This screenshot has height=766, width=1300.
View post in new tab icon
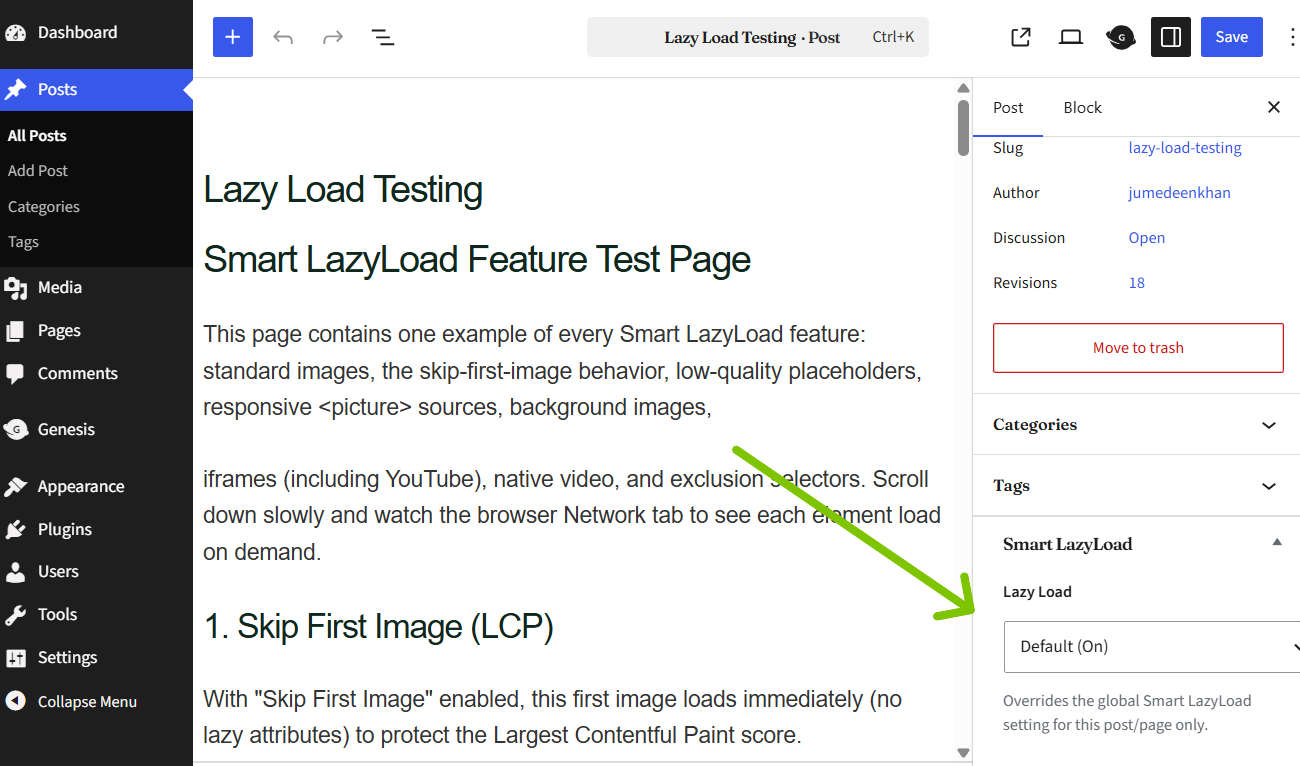pos(1021,37)
